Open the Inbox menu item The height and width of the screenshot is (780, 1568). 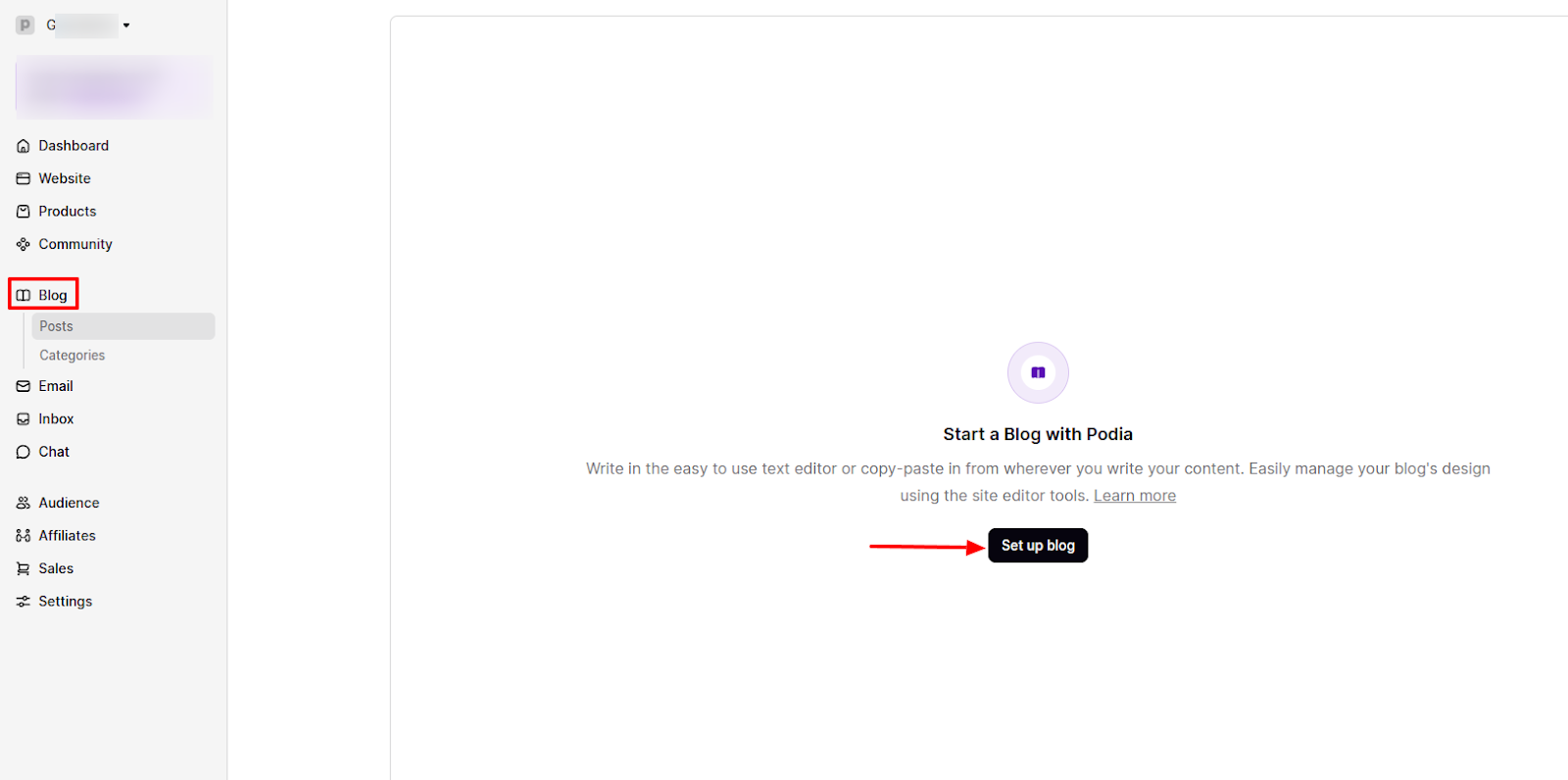coord(56,419)
